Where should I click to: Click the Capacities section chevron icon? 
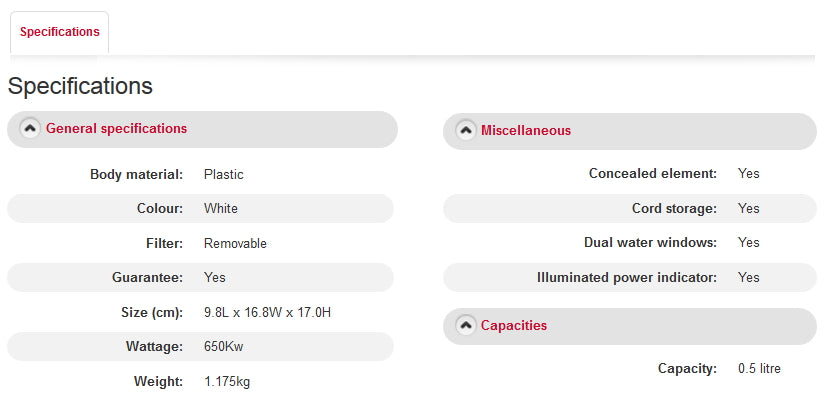tap(465, 326)
